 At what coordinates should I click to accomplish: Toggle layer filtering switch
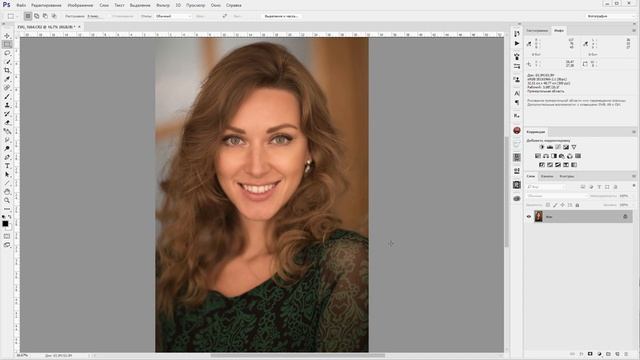[x=634, y=186]
